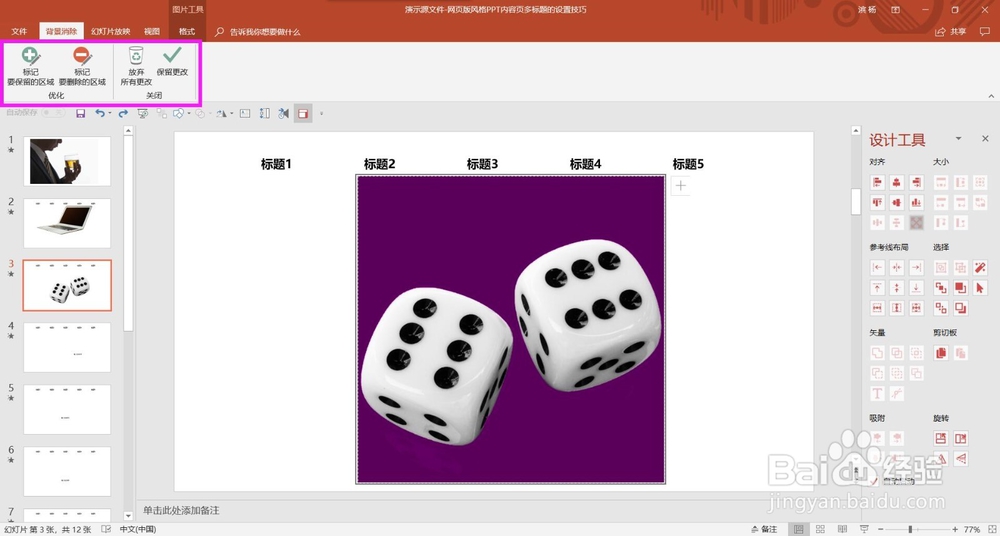
Task: Click slide panel scroll down arrow
Action: (x=128, y=516)
